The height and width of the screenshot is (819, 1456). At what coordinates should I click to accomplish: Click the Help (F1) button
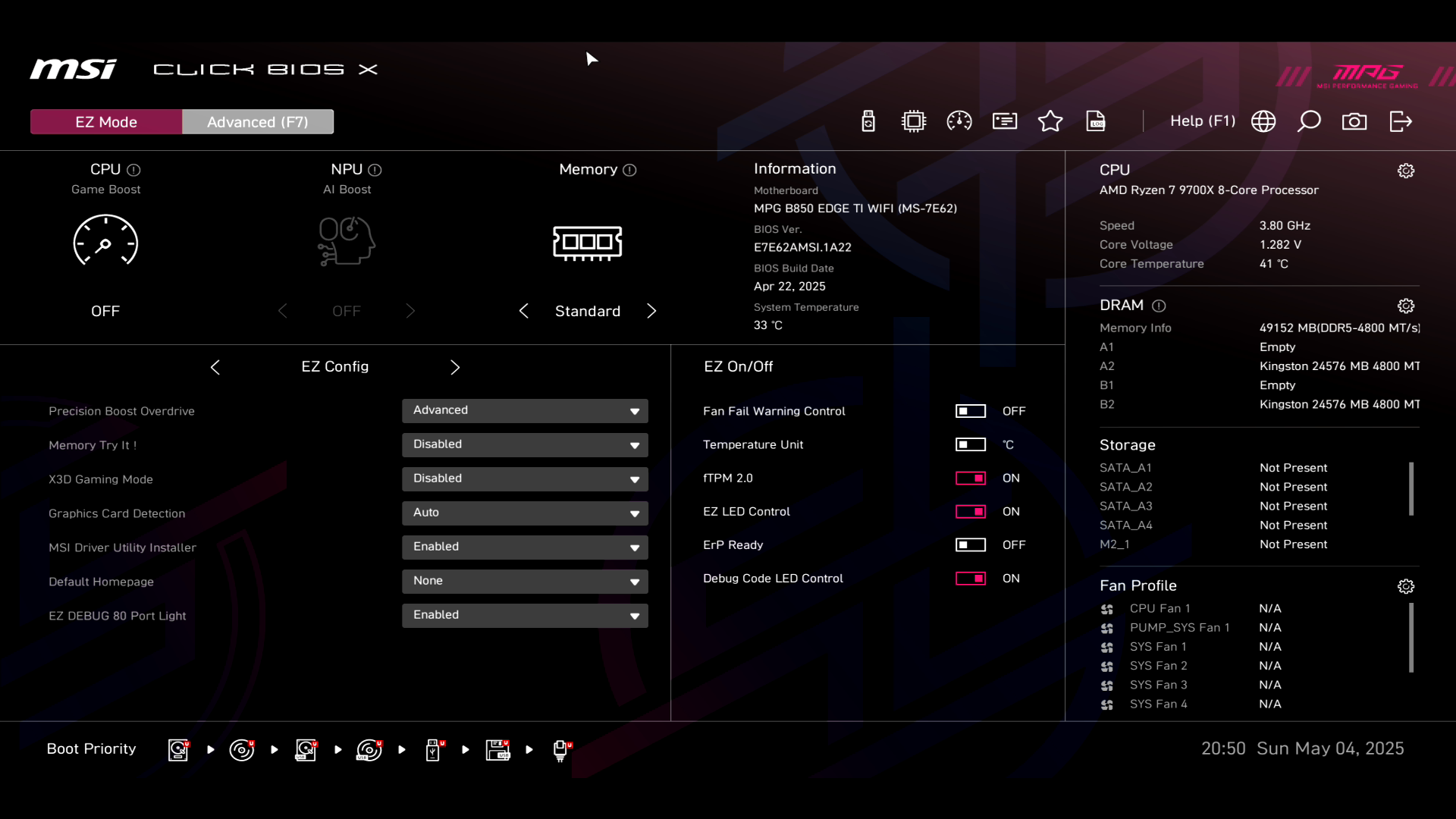(1202, 121)
